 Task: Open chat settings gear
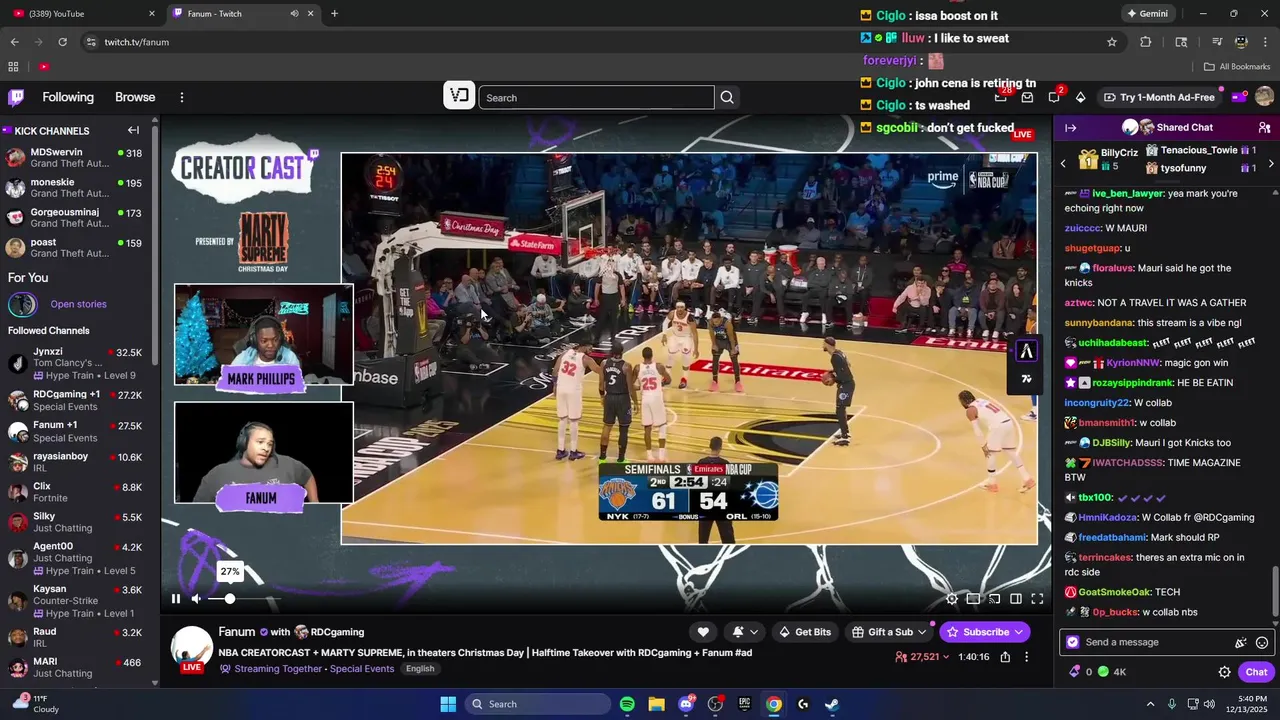point(1224,672)
